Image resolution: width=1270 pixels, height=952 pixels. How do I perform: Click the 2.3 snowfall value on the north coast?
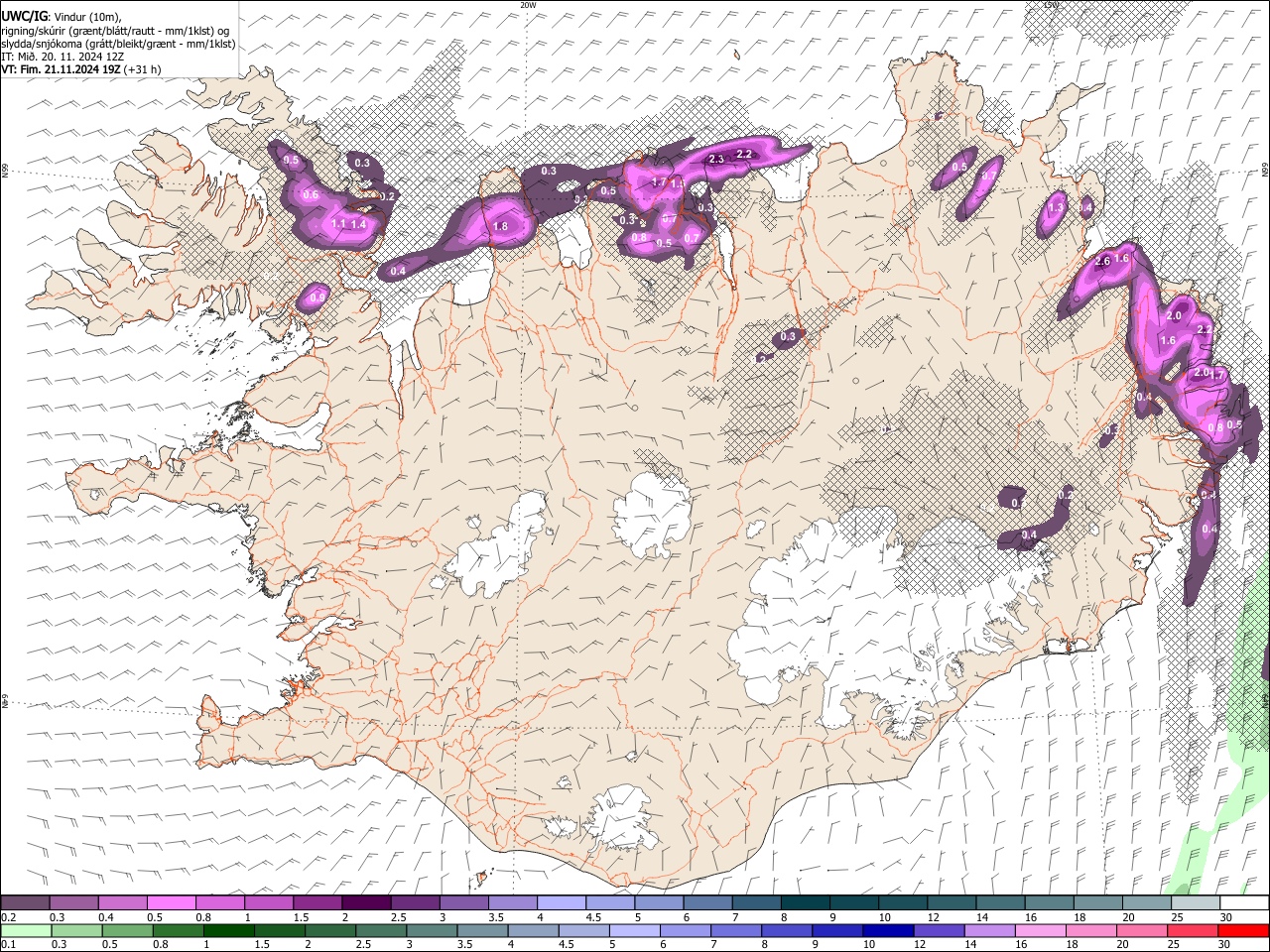pyautogui.click(x=716, y=159)
